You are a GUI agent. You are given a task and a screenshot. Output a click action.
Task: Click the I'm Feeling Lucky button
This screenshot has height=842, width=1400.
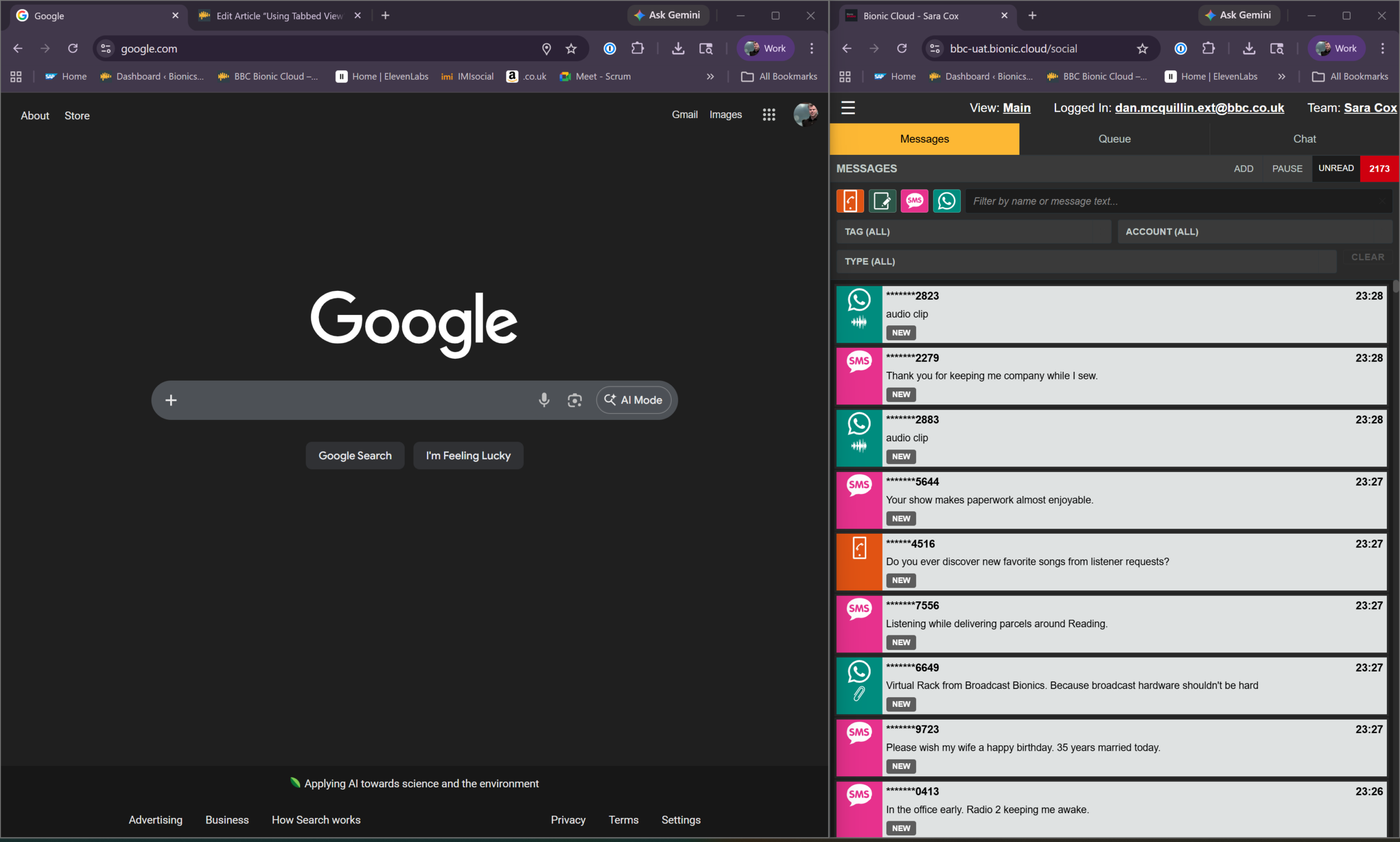(x=468, y=455)
